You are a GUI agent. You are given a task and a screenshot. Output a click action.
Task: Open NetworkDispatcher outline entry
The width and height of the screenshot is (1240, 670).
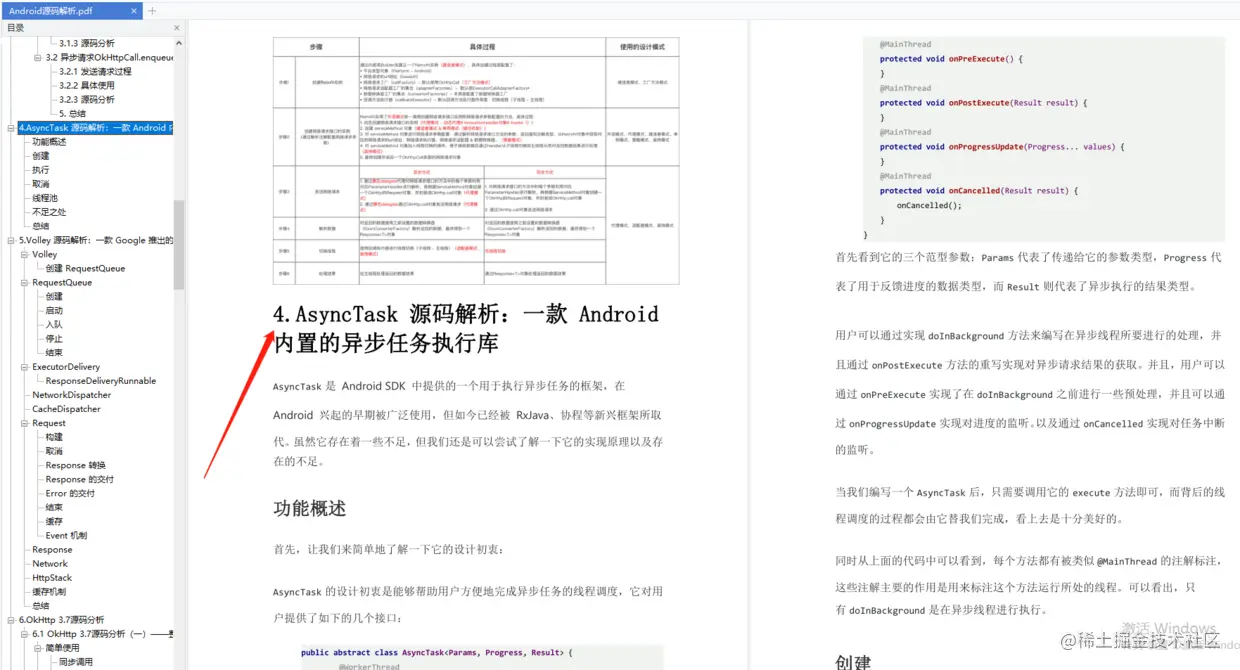pyautogui.click(x=72, y=395)
